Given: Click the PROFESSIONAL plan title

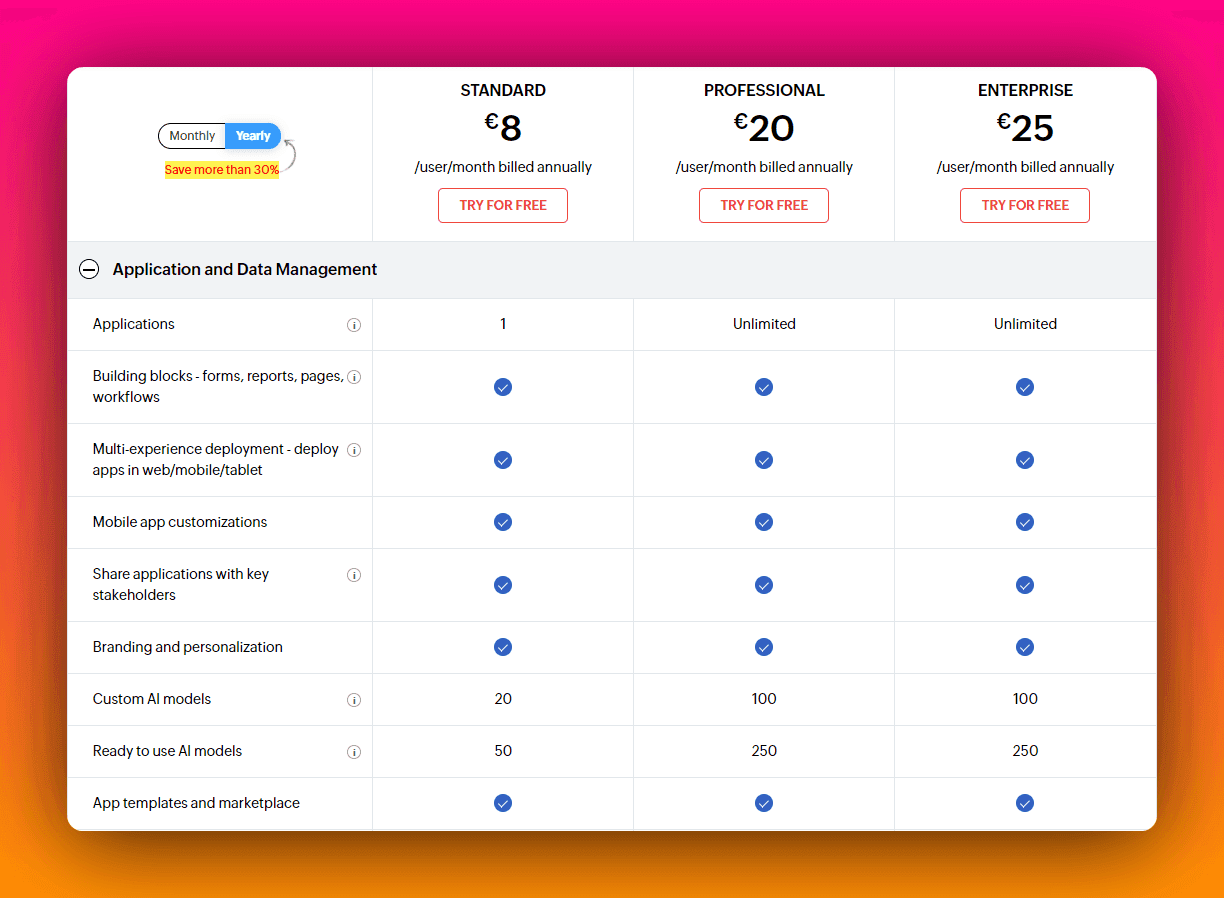Looking at the screenshot, I should 764,90.
